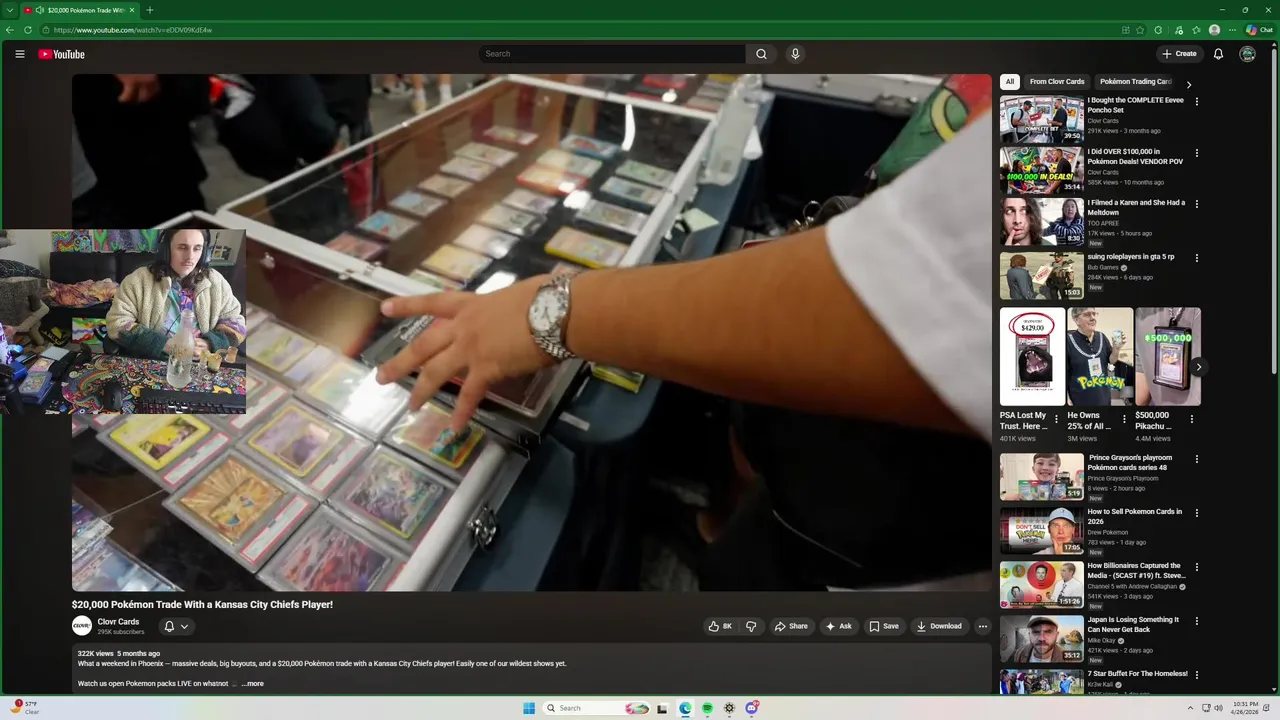Image resolution: width=1280 pixels, height=720 pixels.
Task: Open options for 'I Filmed a Karen' video
Action: (x=1197, y=204)
